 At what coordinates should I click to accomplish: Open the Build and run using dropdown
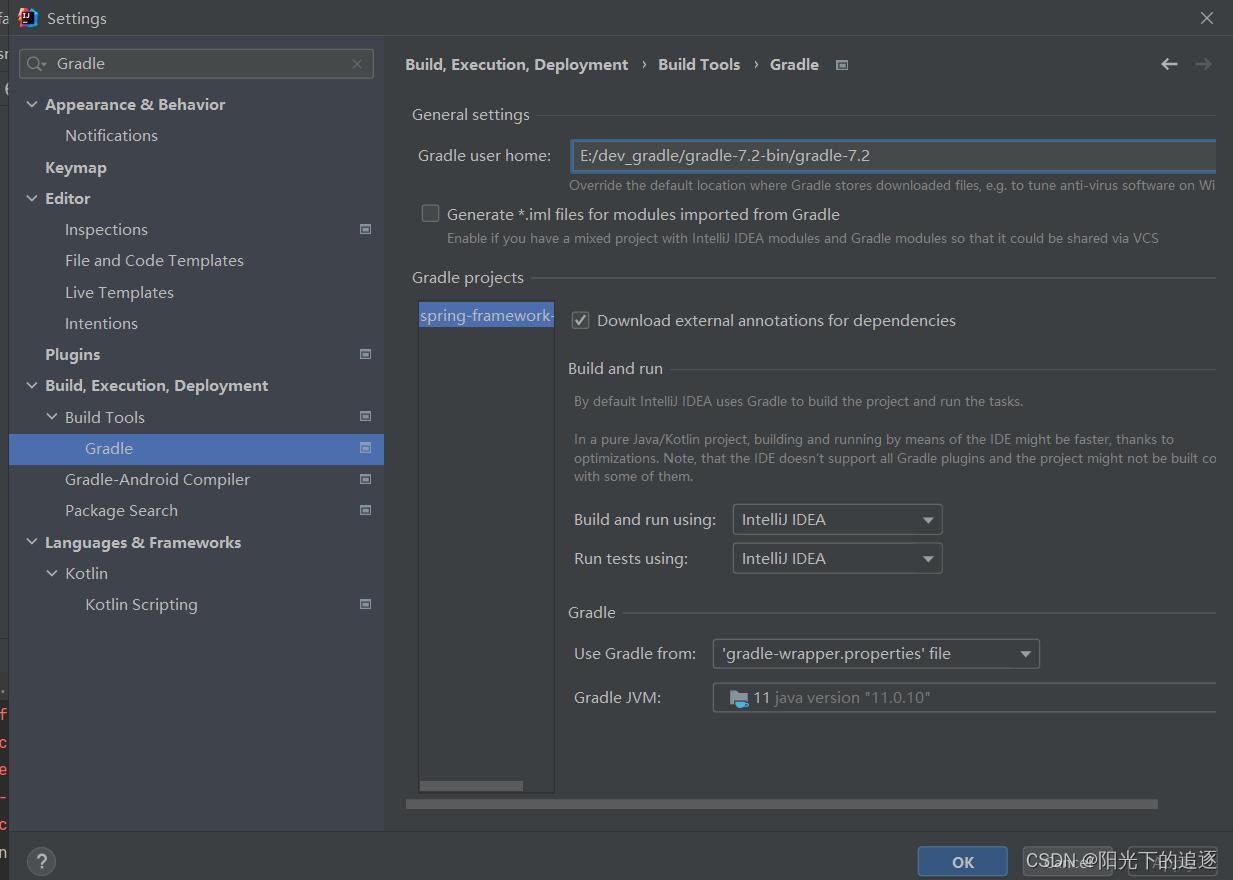(x=837, y=520)
